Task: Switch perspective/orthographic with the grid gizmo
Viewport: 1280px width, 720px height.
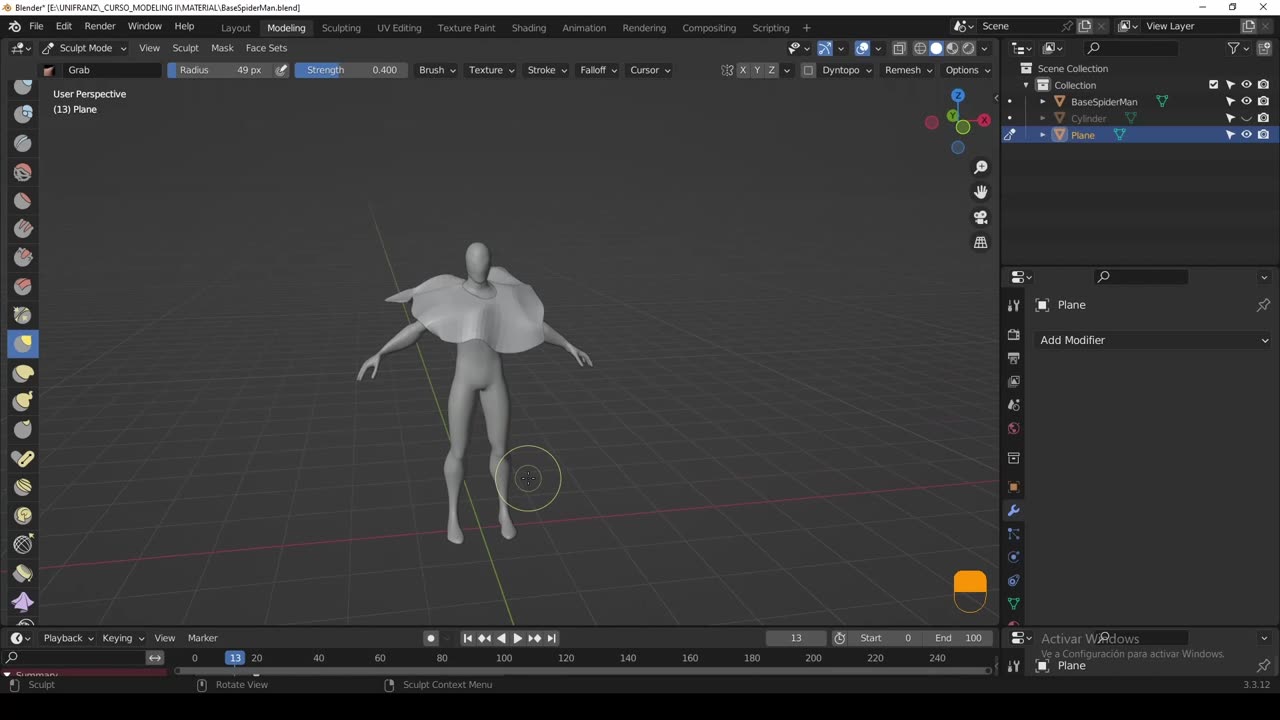Action: point(981,243)
